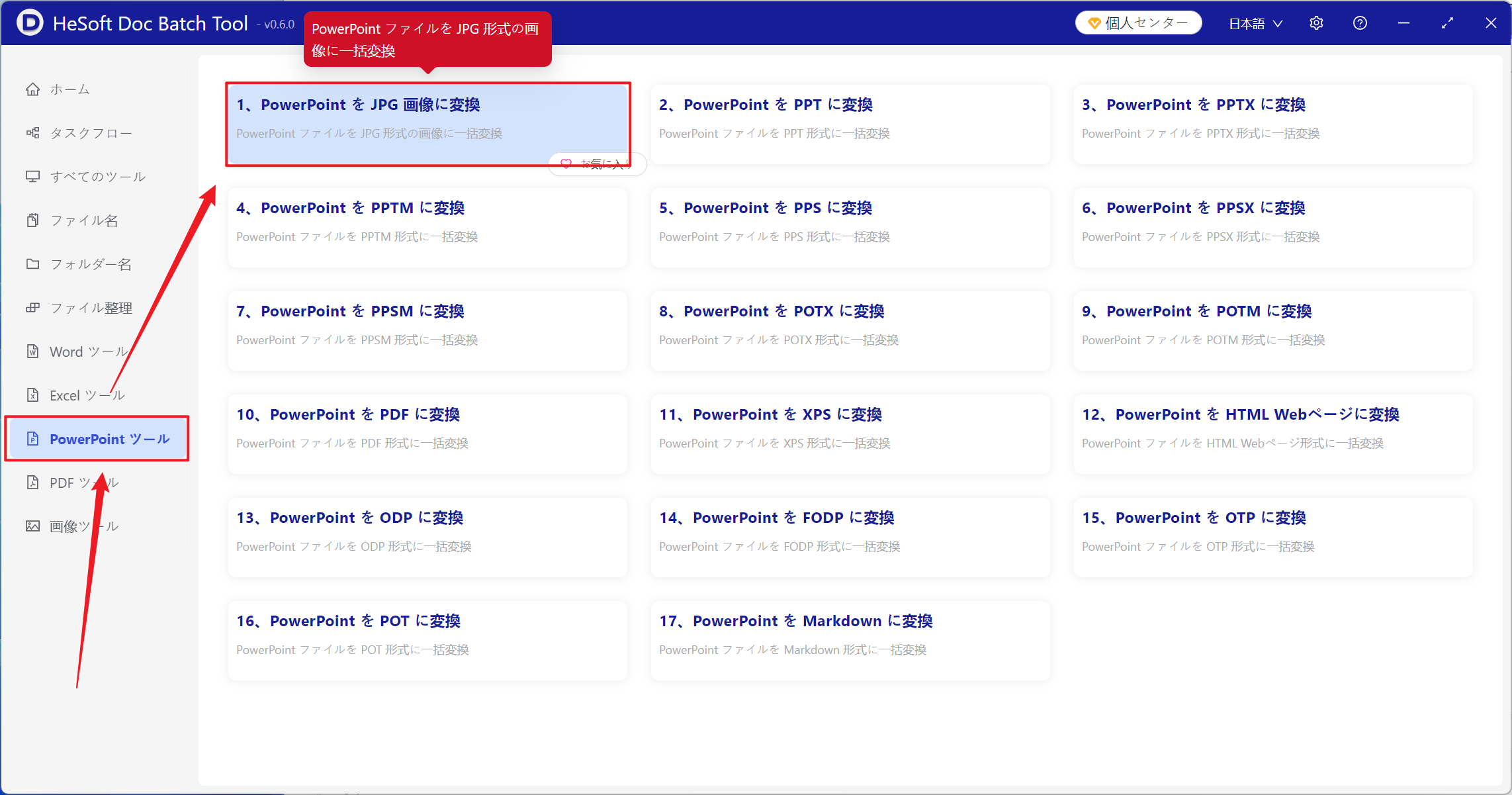Viewport: 1512px width, 795px height.
Task: Open the 個人センター button
Action: tap(1139, 23)
